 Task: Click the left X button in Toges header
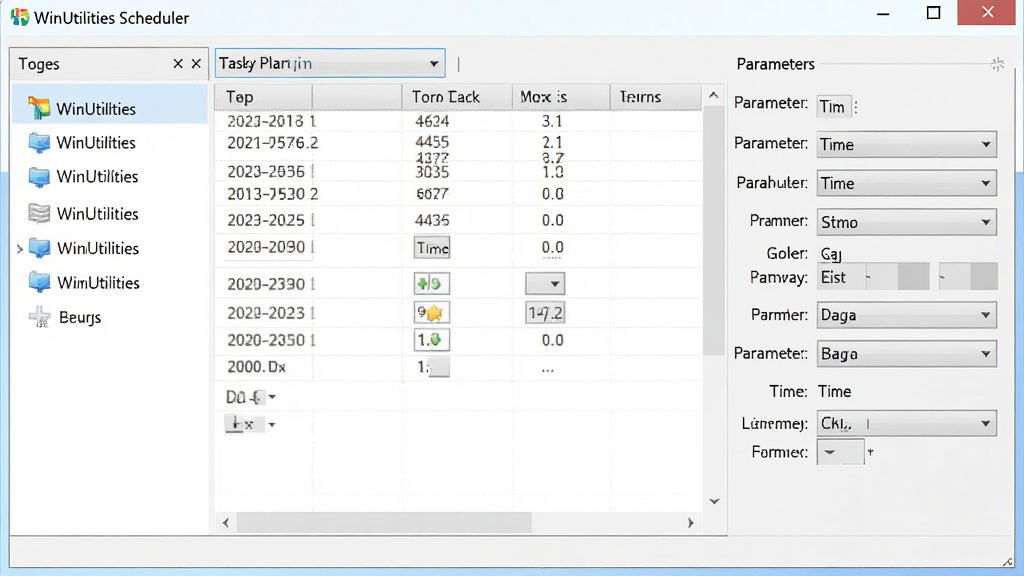[x=178, y=63]
